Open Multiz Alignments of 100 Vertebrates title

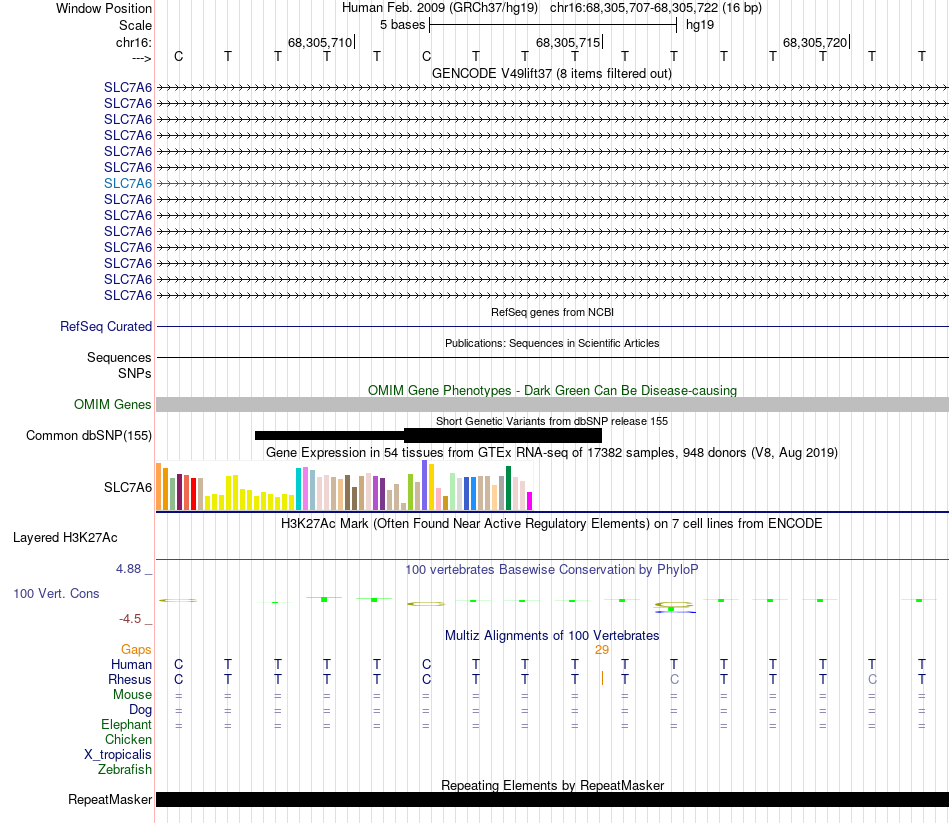click(552, 635)
